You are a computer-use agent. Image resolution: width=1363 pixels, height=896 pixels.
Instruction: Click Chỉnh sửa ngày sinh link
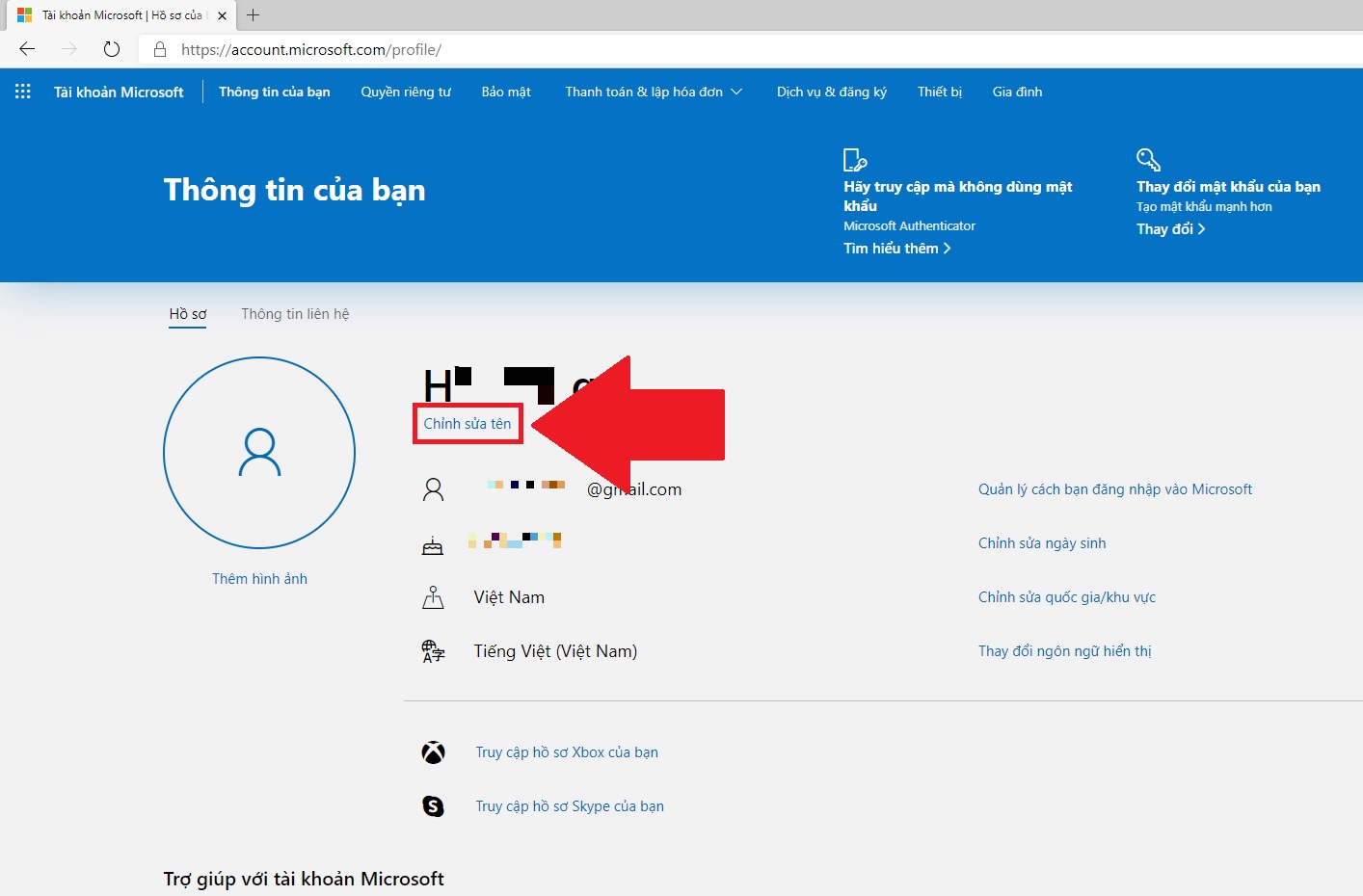tap(1042, 543)
